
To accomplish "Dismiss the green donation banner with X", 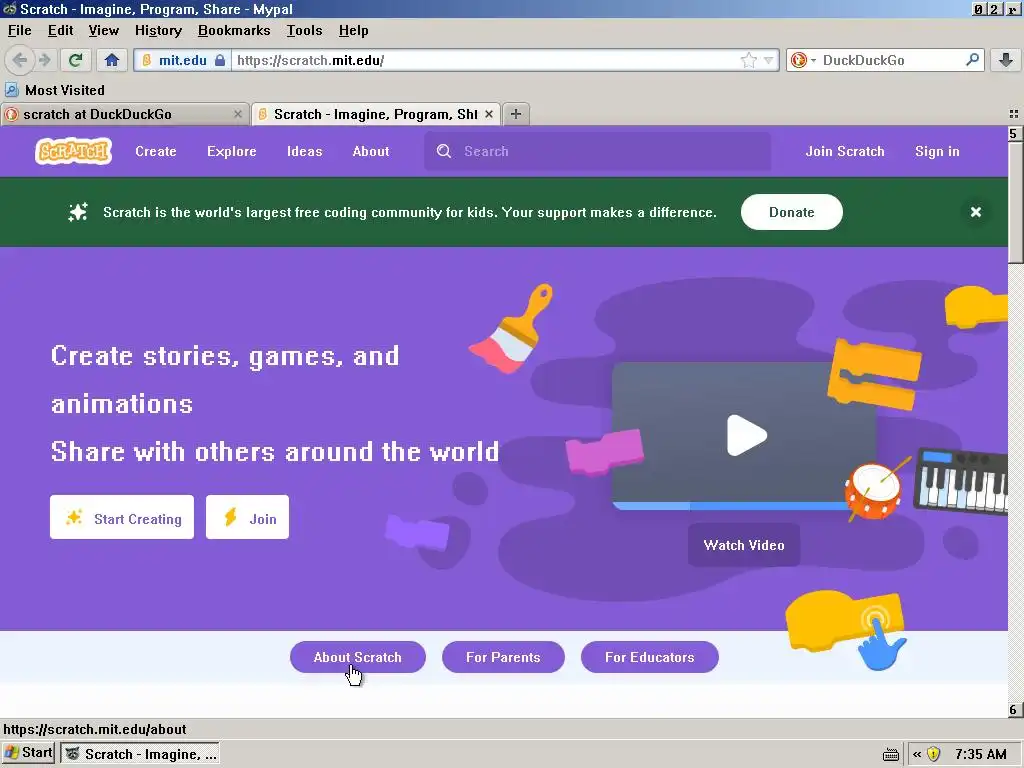I will pos(976,212).
